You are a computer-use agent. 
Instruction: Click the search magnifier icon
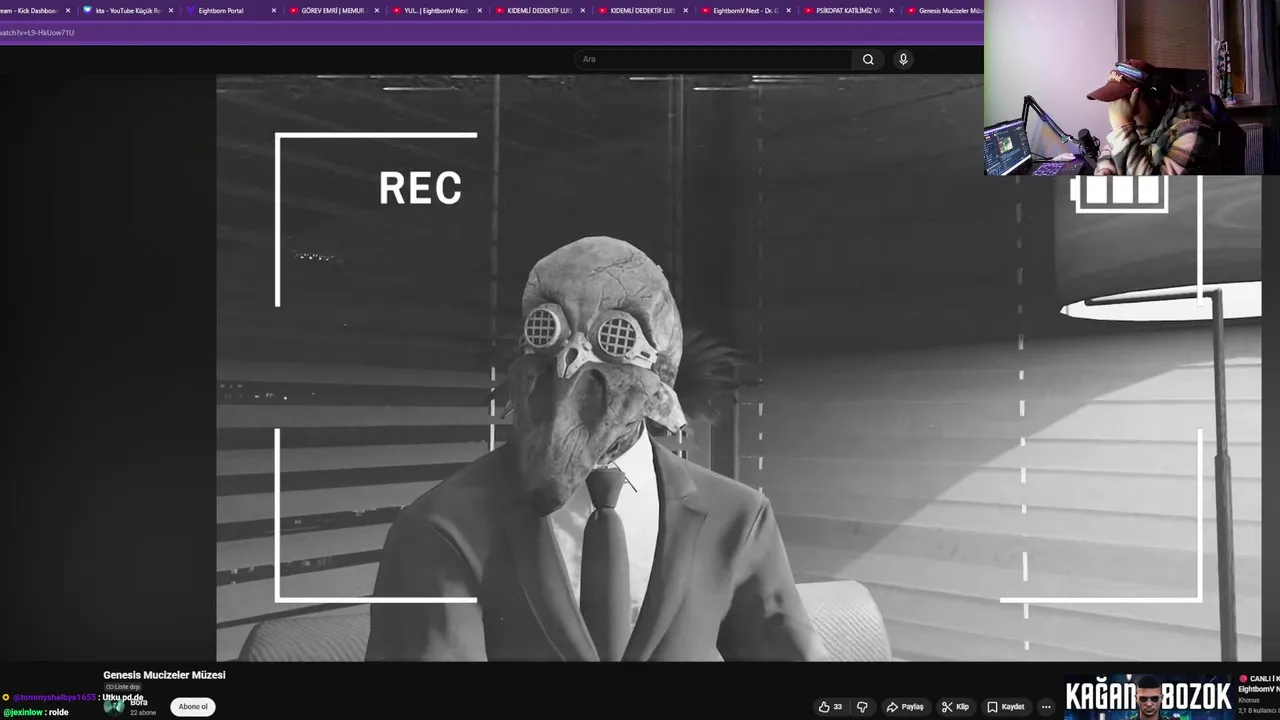[x=868, y=59]
